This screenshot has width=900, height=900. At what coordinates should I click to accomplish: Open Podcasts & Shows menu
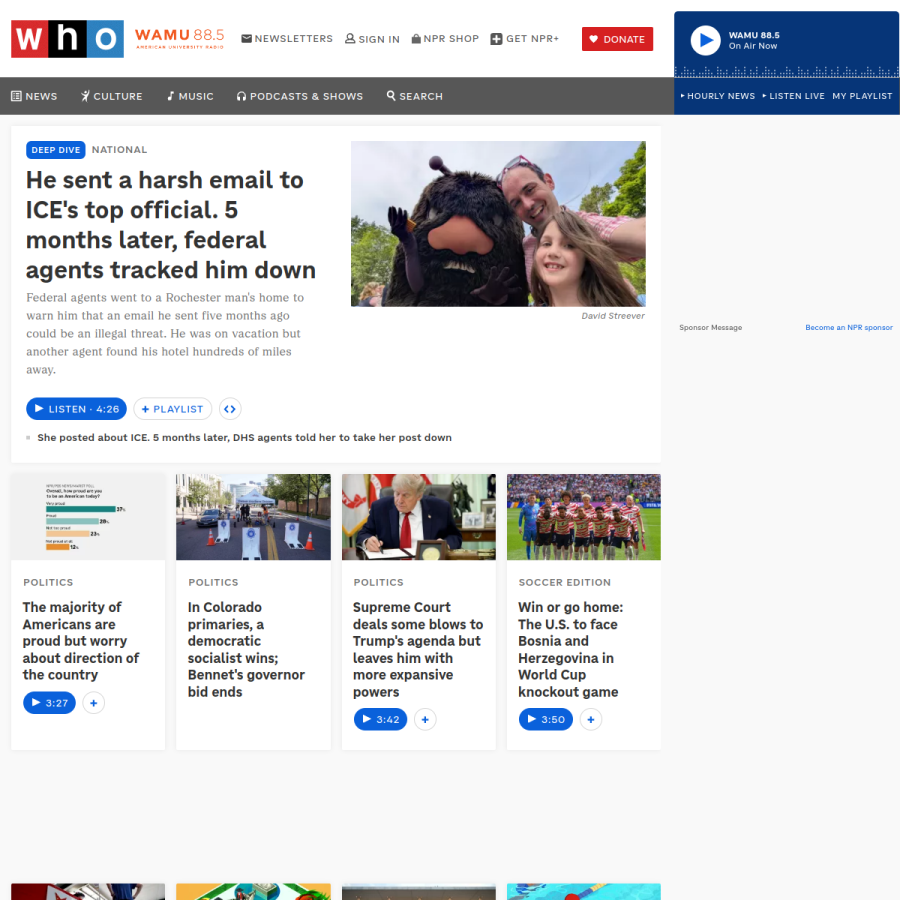[x=300, y=96]
